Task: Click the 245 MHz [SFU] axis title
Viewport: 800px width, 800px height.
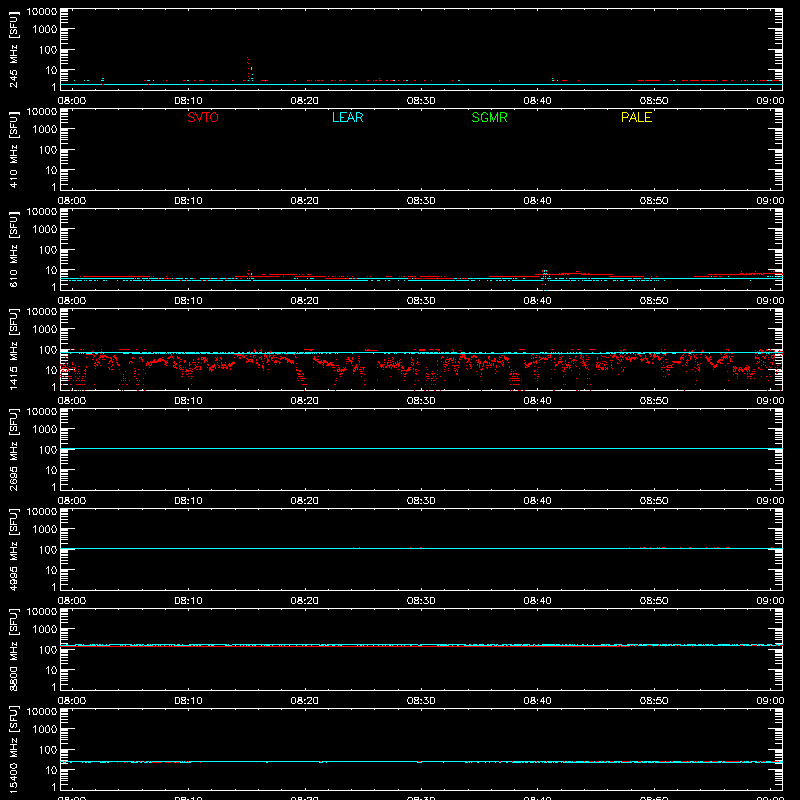Action: pyautogui.click(x=13, y=49)
